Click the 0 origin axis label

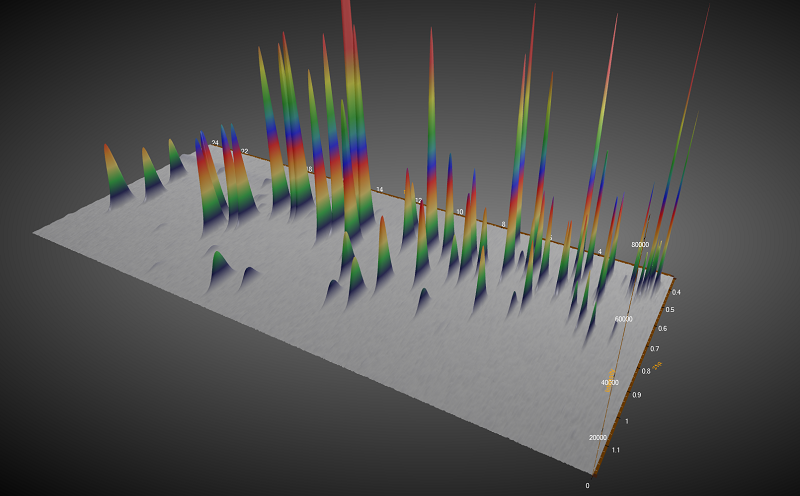[x=587, y=485]
